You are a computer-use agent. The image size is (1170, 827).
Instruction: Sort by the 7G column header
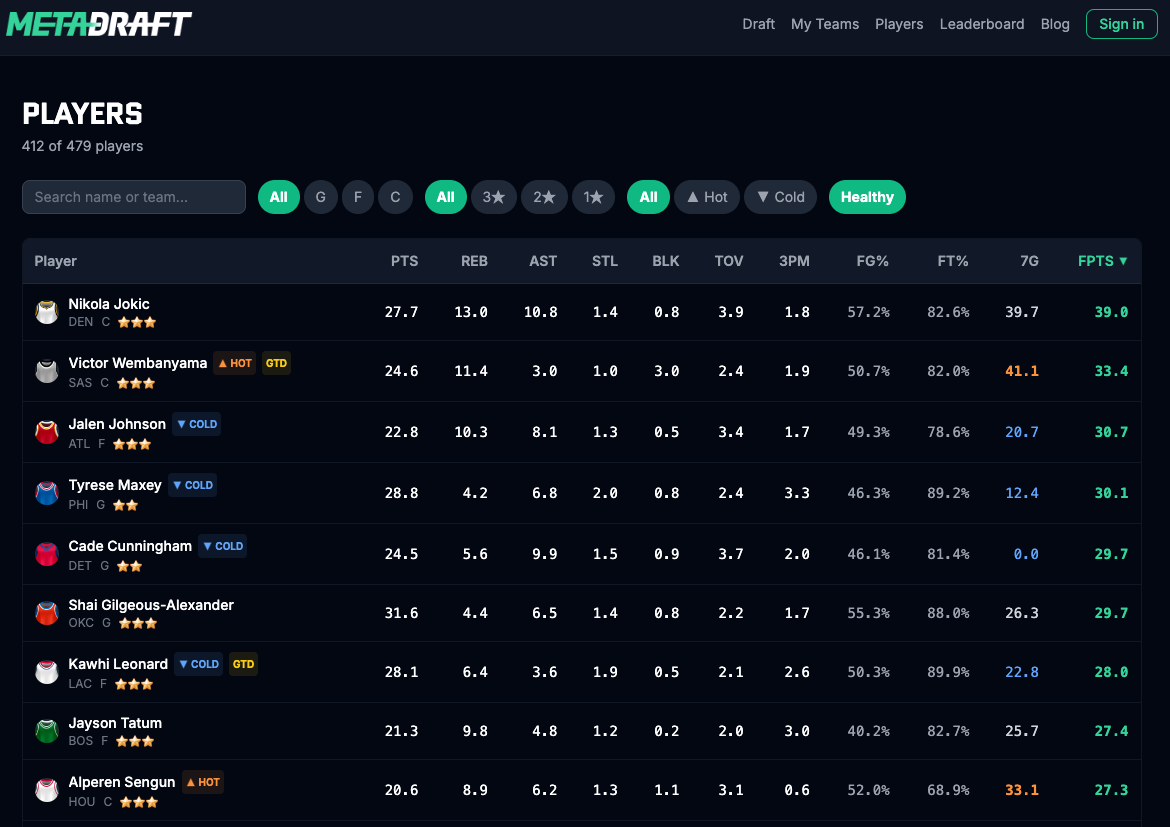pos(1028,261)
